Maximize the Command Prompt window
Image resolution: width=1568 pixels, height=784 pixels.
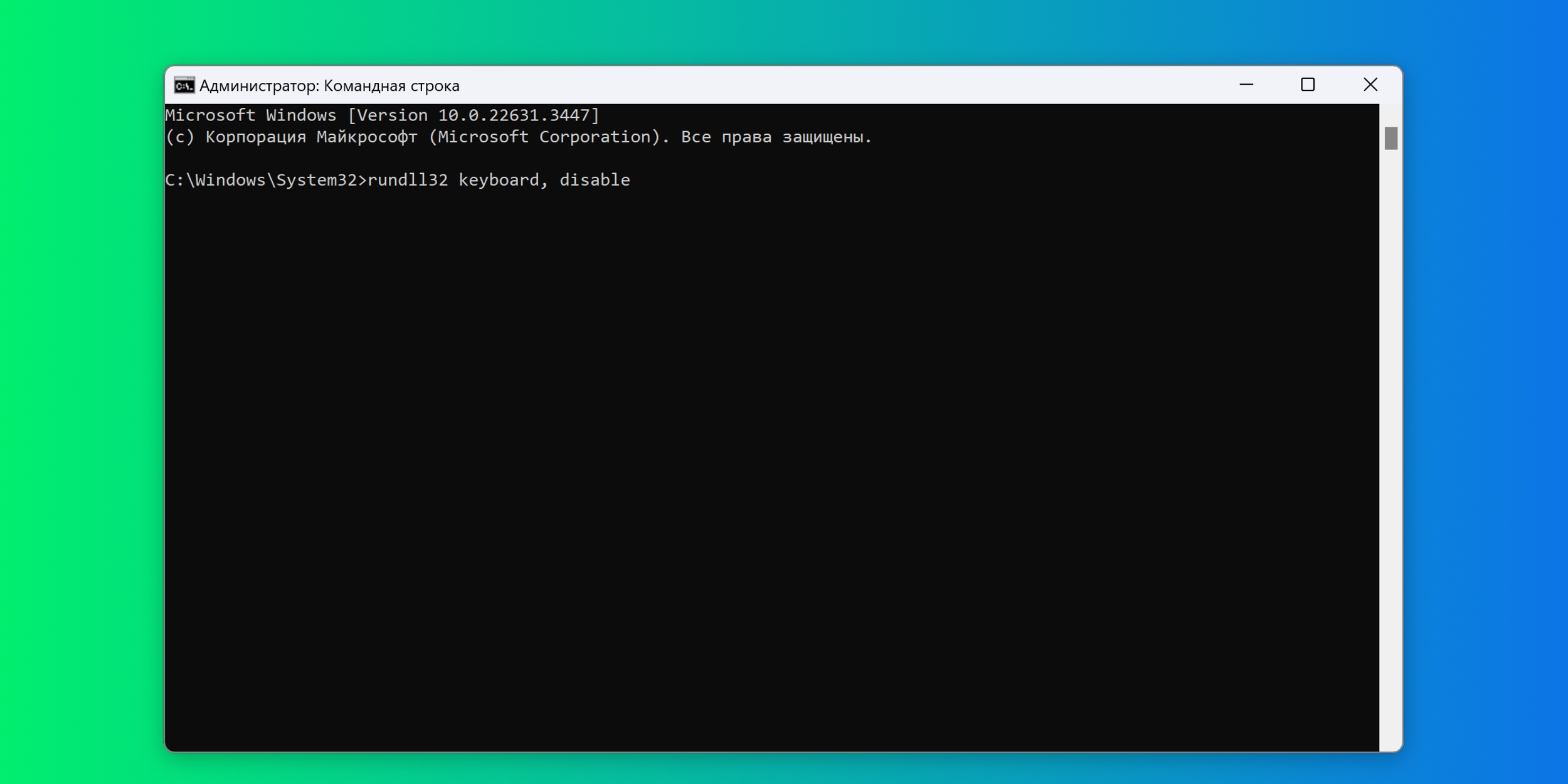coord(1308,85)
